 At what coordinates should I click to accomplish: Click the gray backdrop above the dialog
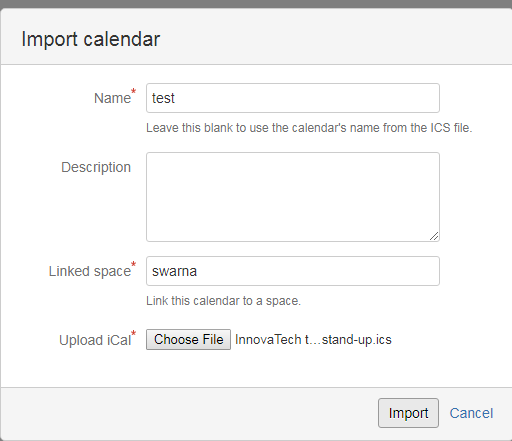(x=256, y=4)
